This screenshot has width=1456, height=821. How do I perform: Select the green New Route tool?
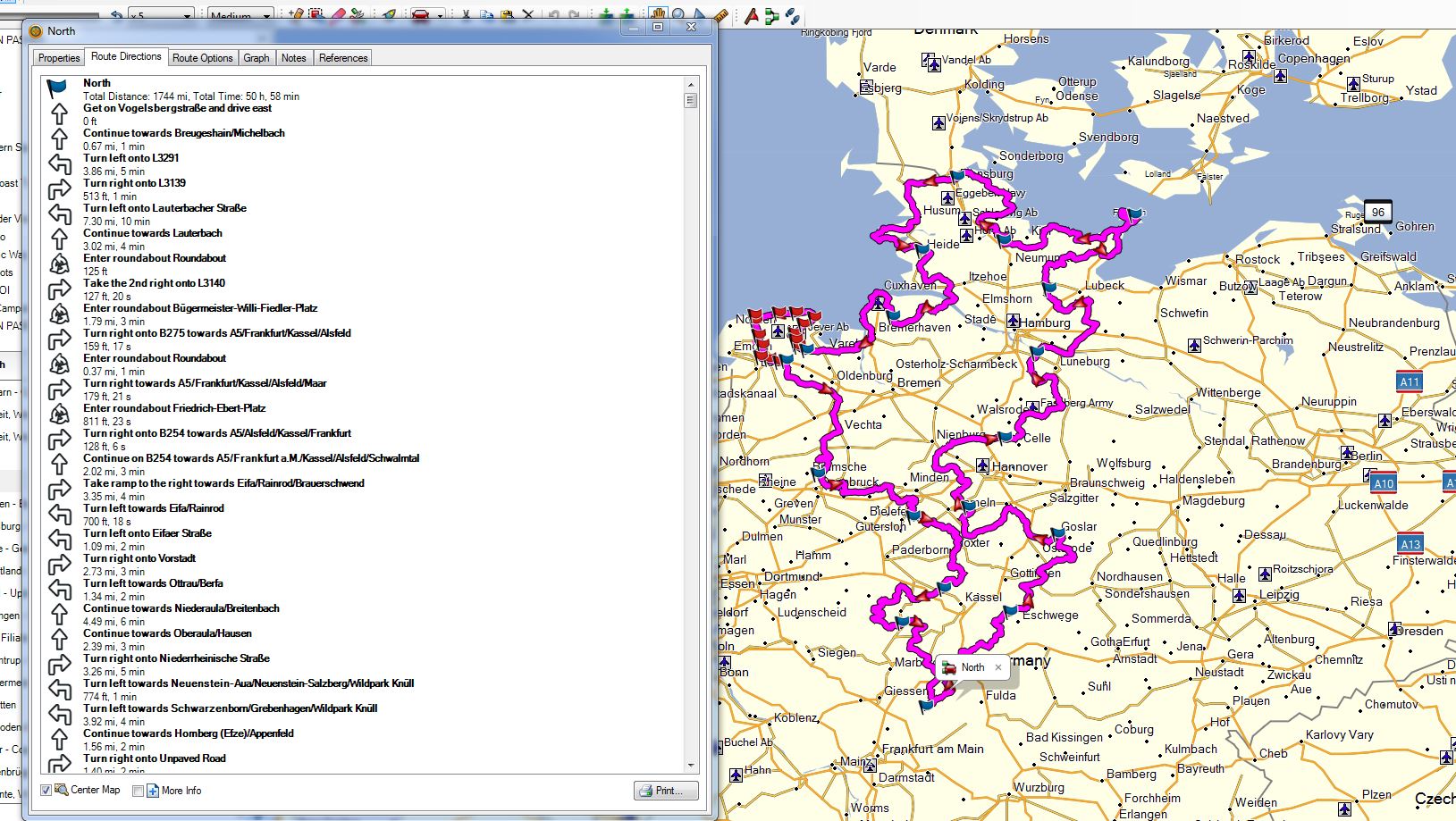[x=771, y=15]
